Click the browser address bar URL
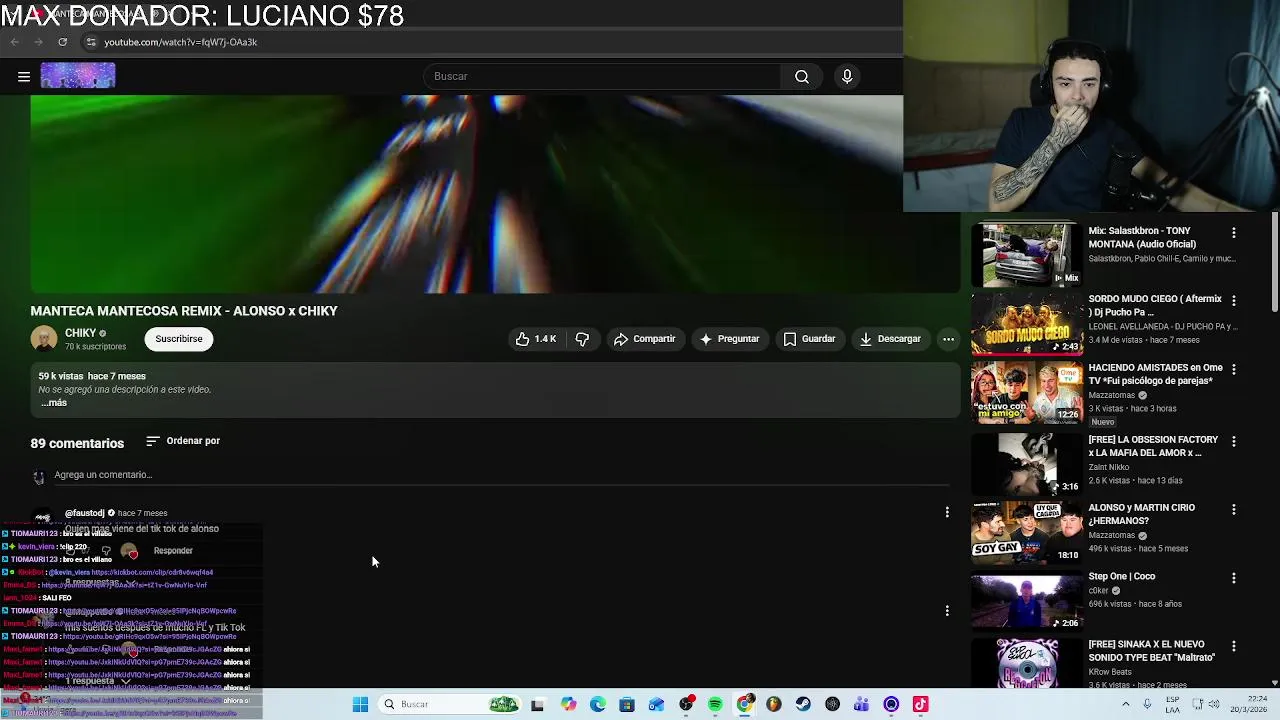This screenshot has width=1280, height=720. [181, 42]
